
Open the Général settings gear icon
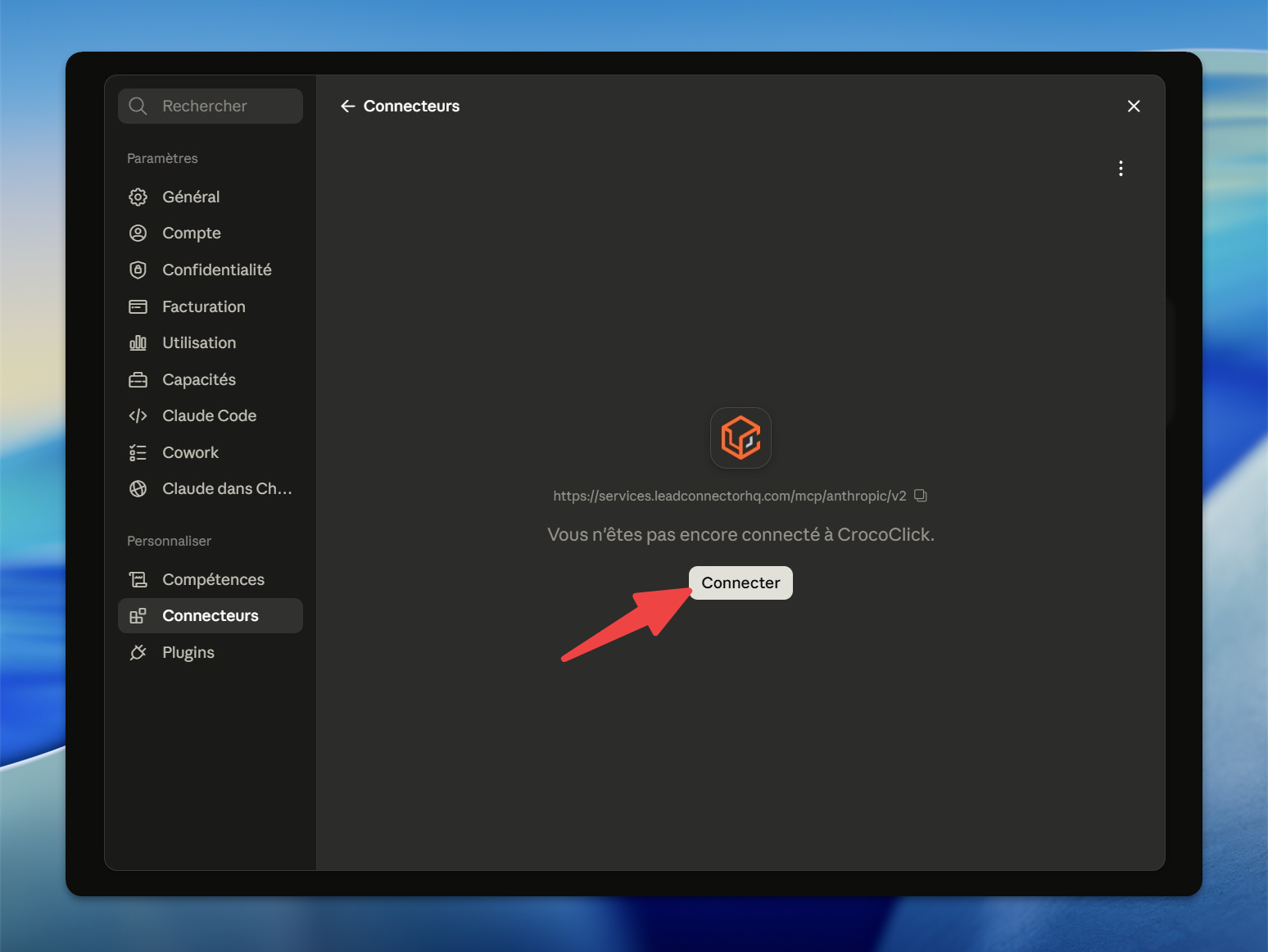pyautogui.click(x=138, y=197)
